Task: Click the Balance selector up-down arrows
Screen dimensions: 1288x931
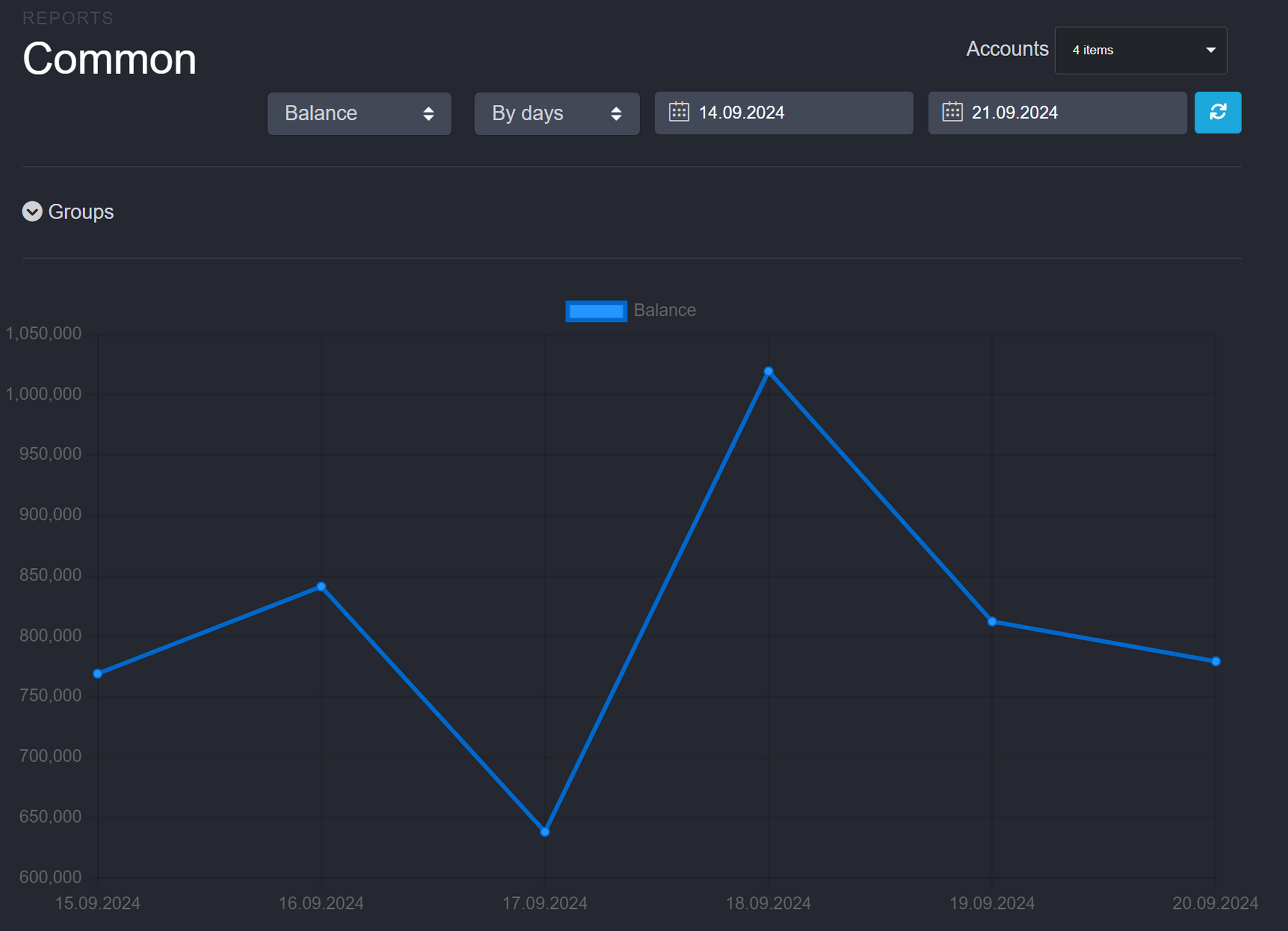Action: (428, 114)
